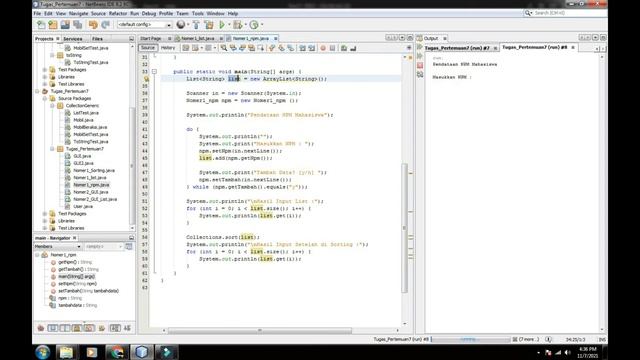
Task: Open the Refactor menu
Action: coord(118,13)
